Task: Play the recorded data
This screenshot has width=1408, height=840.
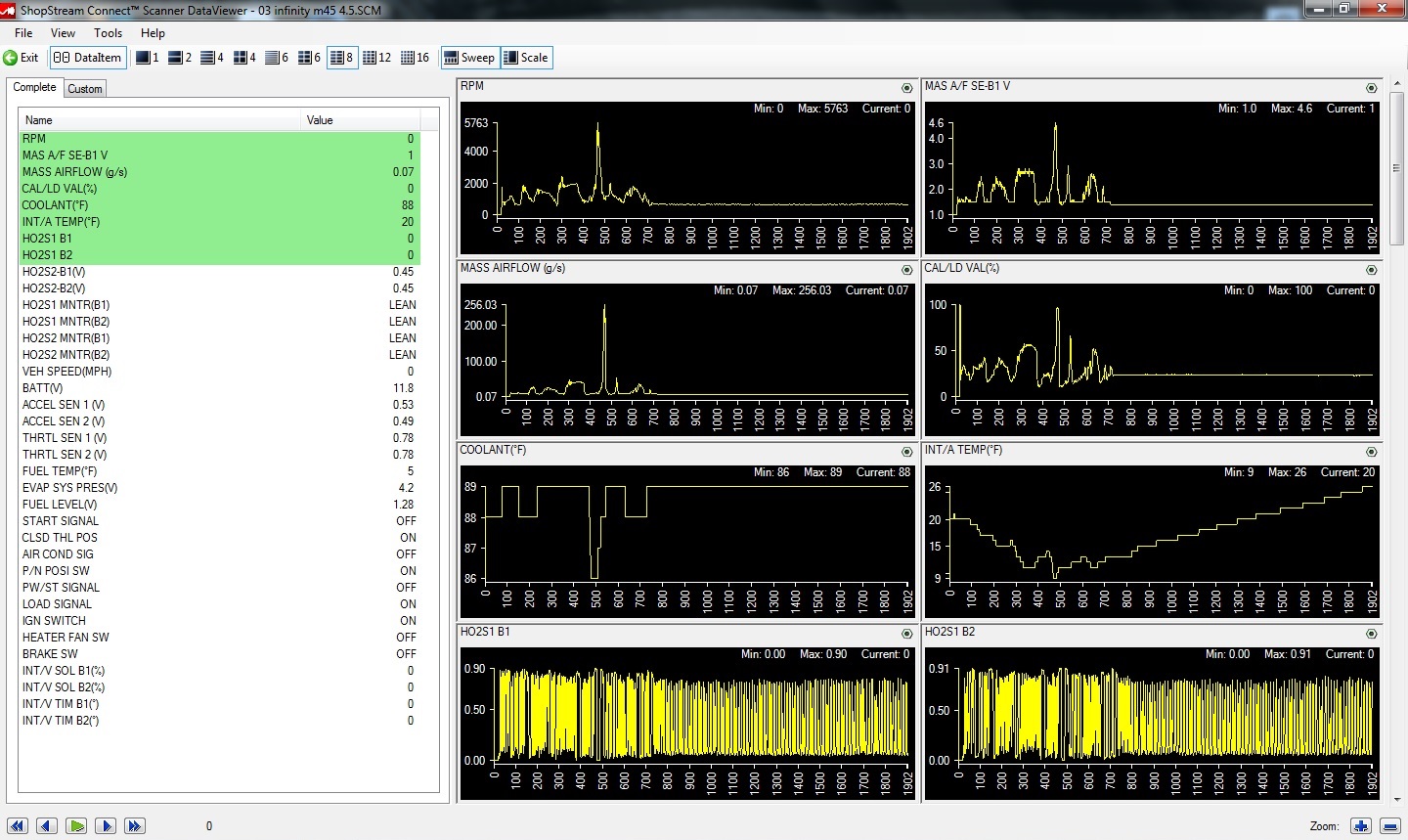Action: [76, 826]
